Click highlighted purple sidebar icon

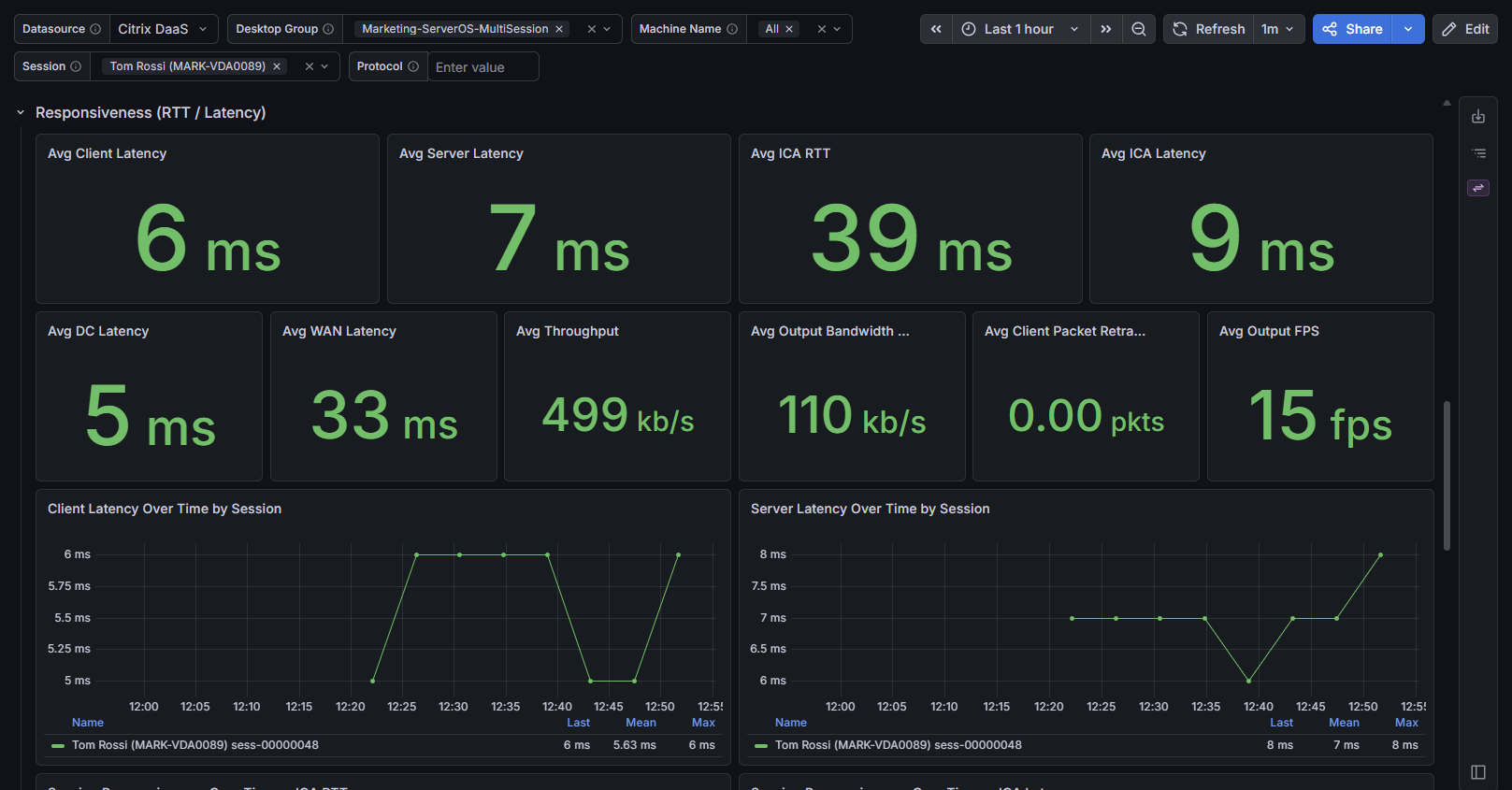pyautogui.click(x=1478, y=188)
